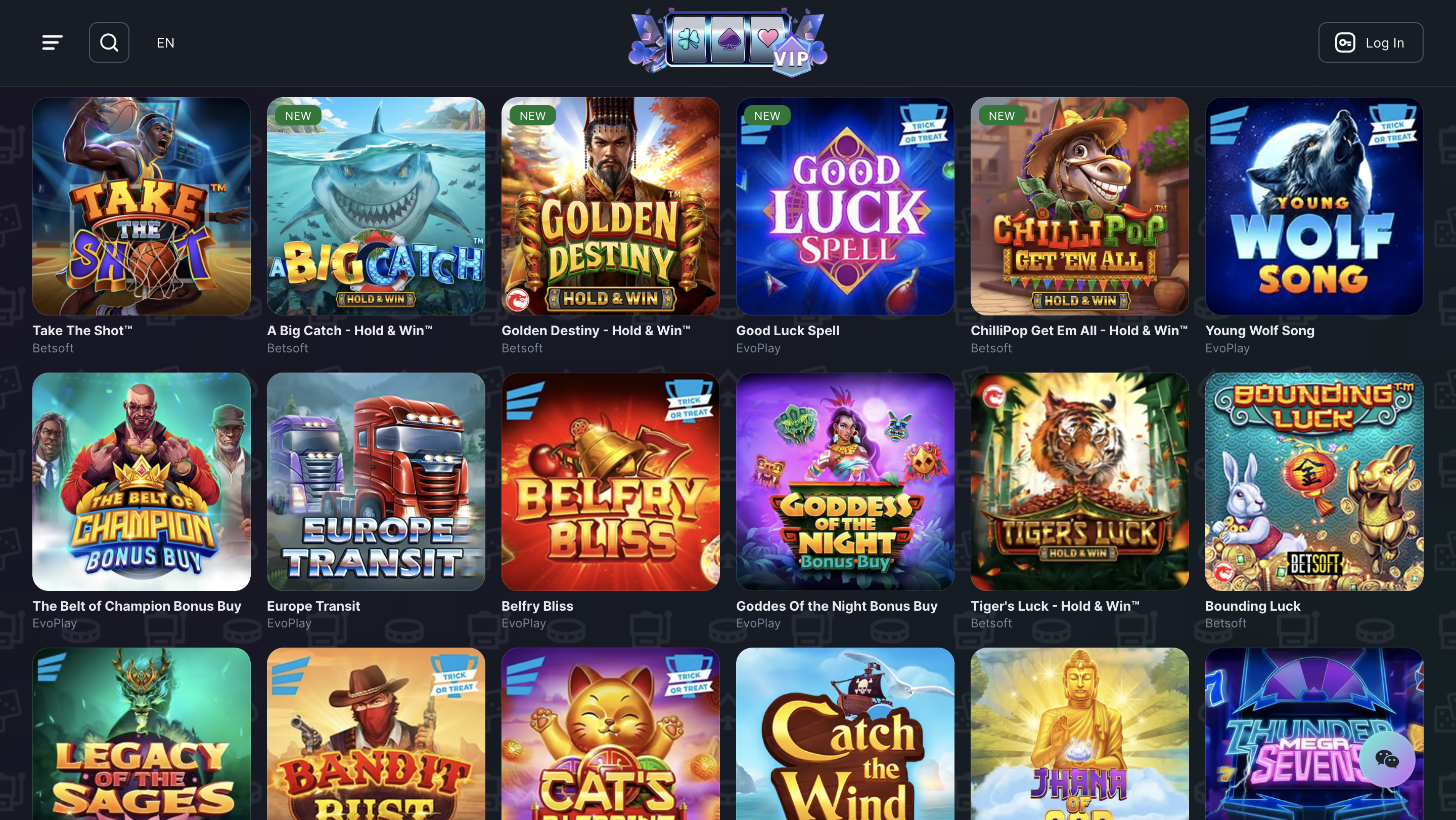Click the NEW badge on A Big Catch
This screenshot has height=820, width=1456.
(x=298, y=115)
